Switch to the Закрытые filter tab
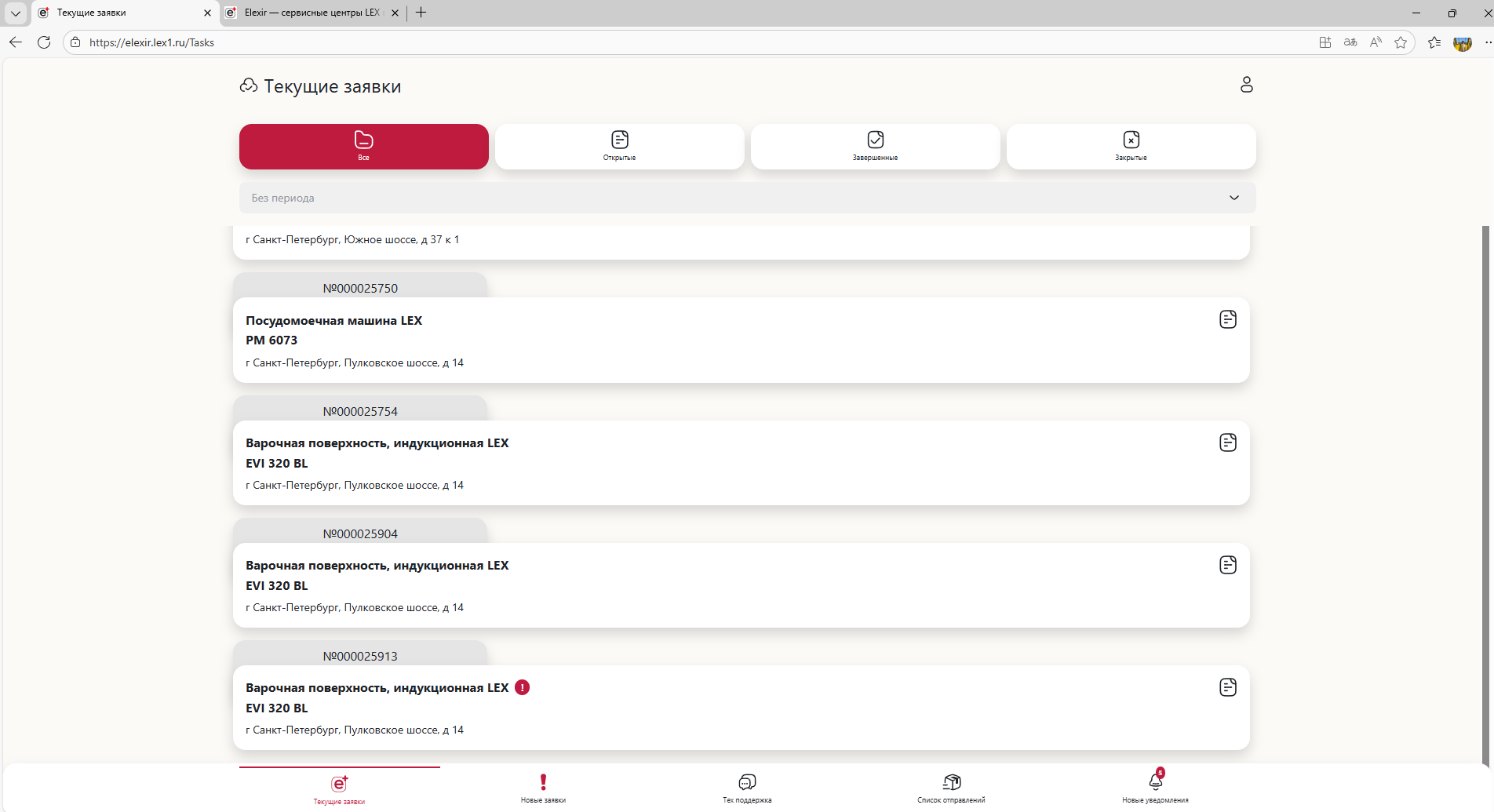This screenshot has width=1494, height=812. (x=1131, y=147)
